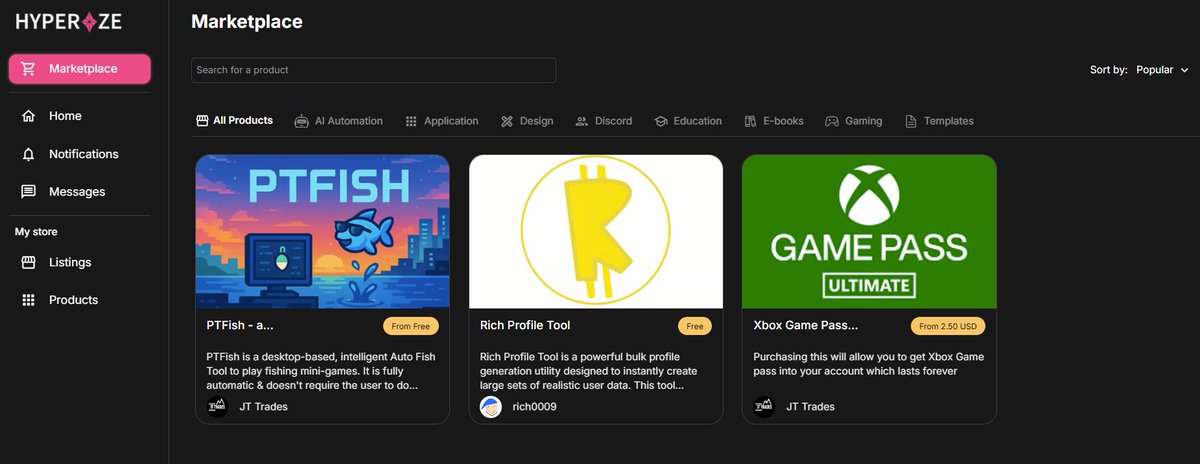Screen dimensions: 1200x464
Task: Click the E-books icon
Action: (751, 121)
